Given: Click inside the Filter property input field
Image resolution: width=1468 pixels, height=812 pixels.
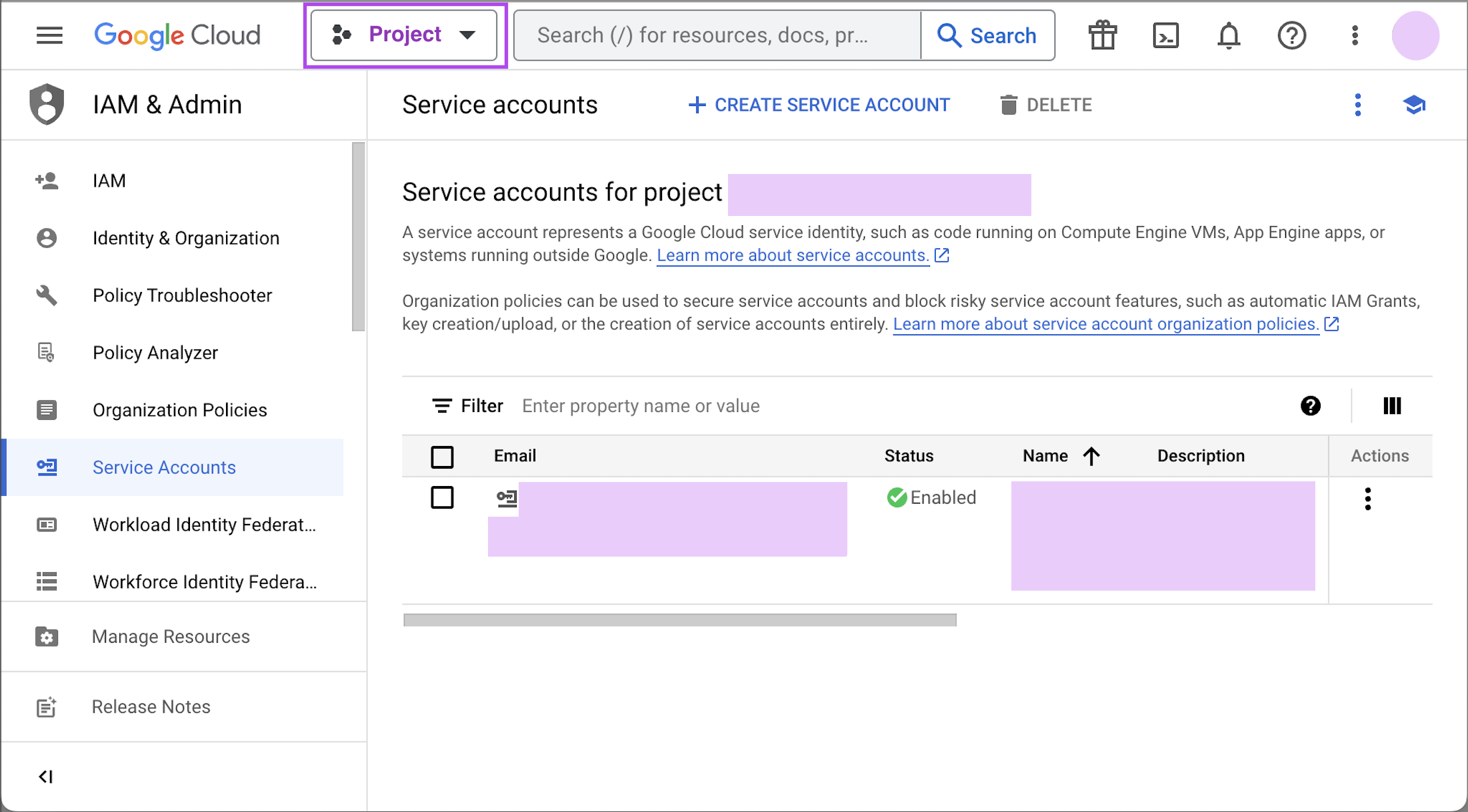Looking at the screenshot, I should click(640, 405).
